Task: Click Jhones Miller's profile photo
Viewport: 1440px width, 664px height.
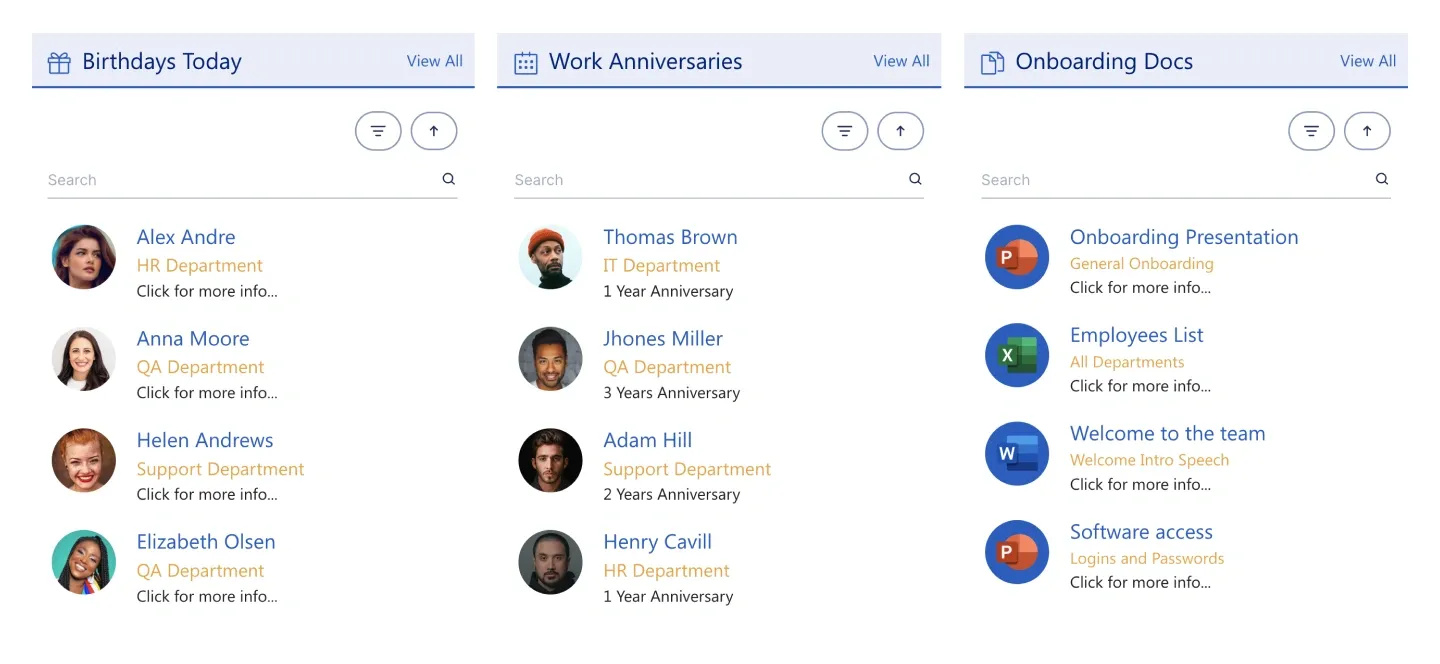Action: click(x=551, y=359)
